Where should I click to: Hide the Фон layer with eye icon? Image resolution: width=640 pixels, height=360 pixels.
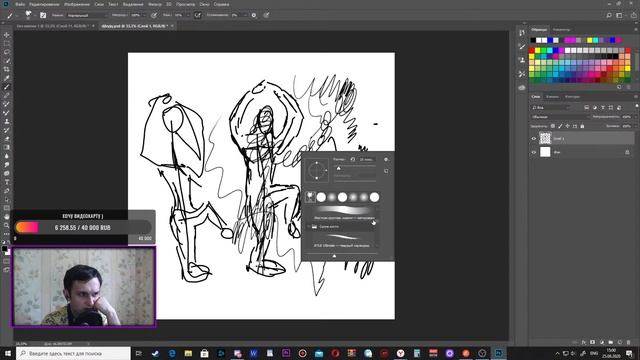click(x=534, y=152)
